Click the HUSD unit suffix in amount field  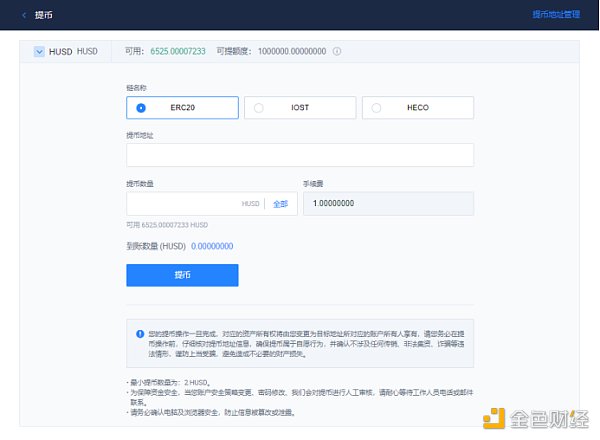[x=250, y=203]
